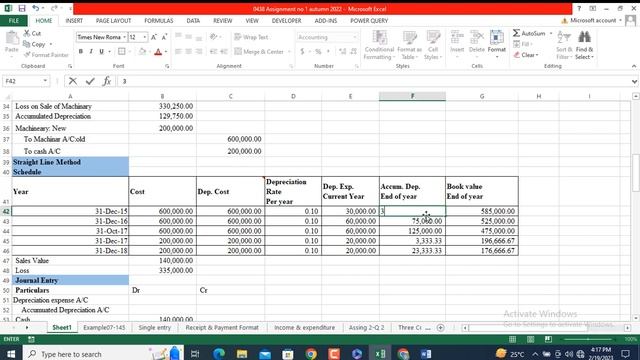Switch to the DATA tab

click(193, 20)
